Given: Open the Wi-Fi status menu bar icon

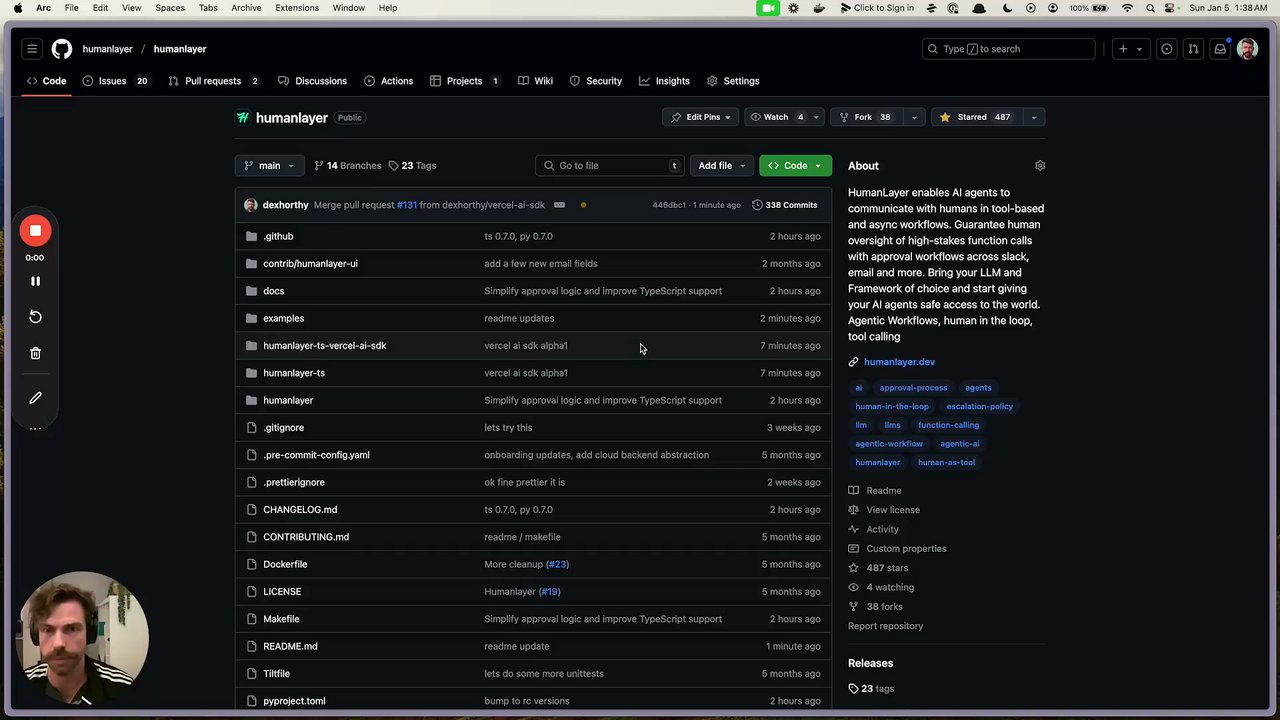Looking at the screenshot, I should click(1128, 8).
